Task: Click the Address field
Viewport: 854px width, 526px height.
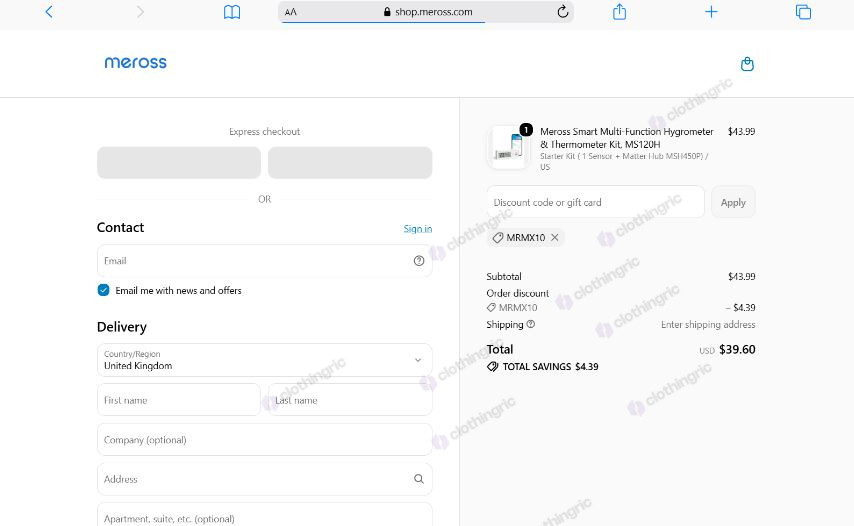Action: (265, 479)
